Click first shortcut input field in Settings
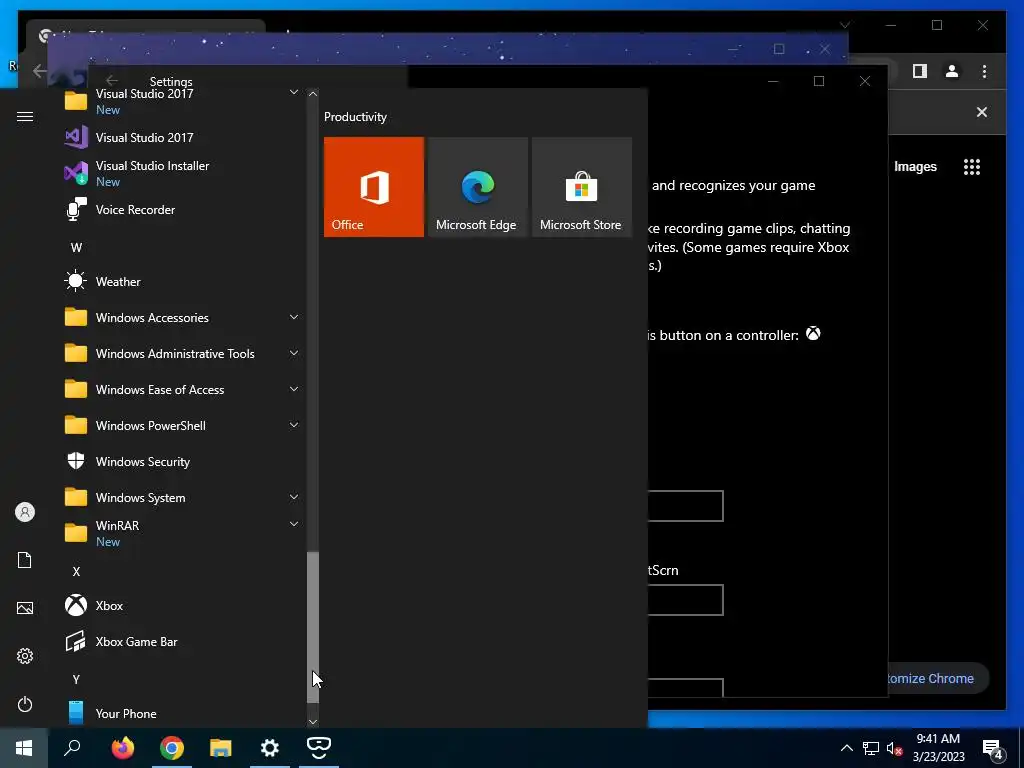This screenshot has width=1024, height=768. (x=685, y=506)
